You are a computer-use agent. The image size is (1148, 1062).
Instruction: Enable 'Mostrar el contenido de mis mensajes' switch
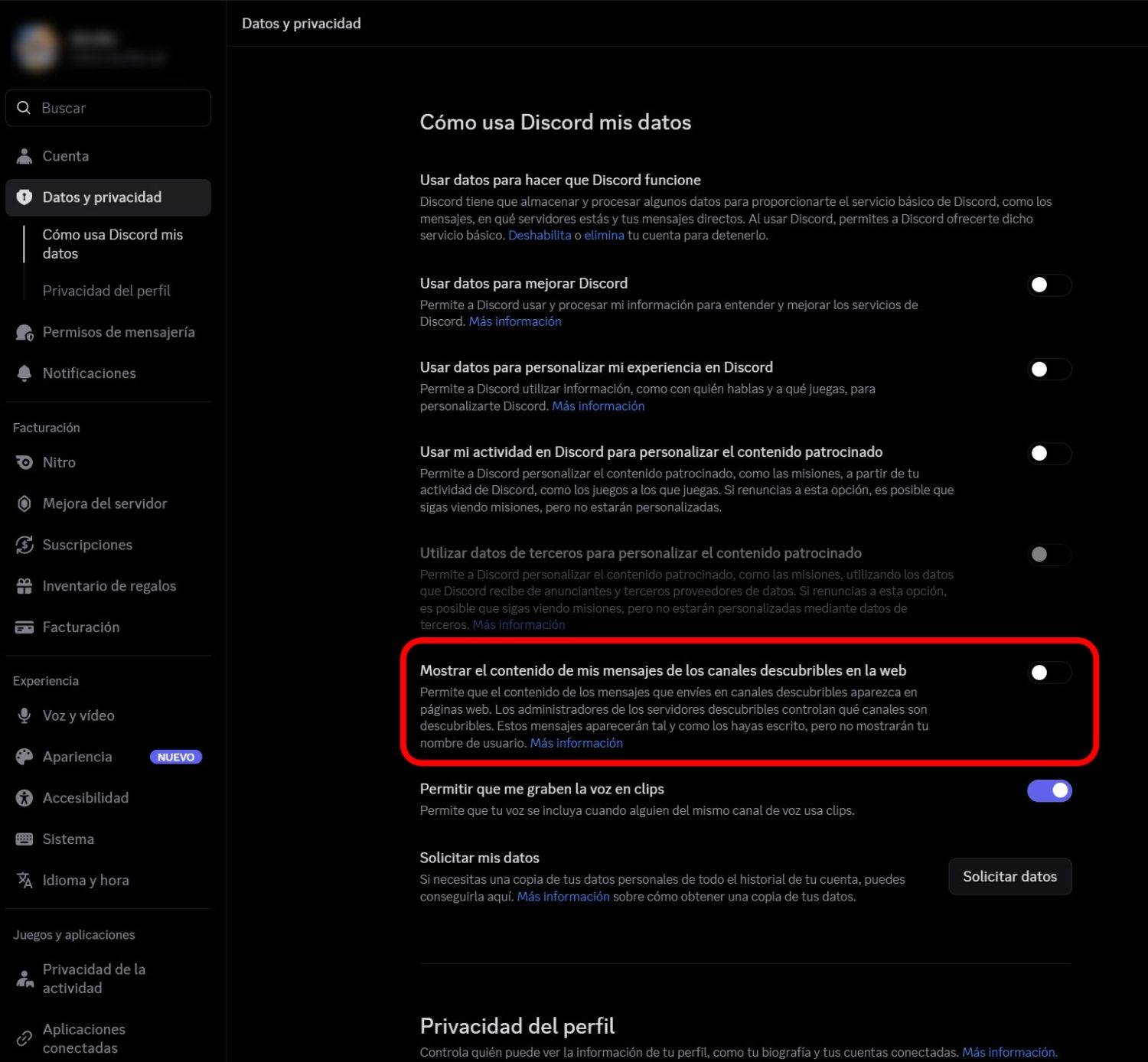(x=1049, y=673)
